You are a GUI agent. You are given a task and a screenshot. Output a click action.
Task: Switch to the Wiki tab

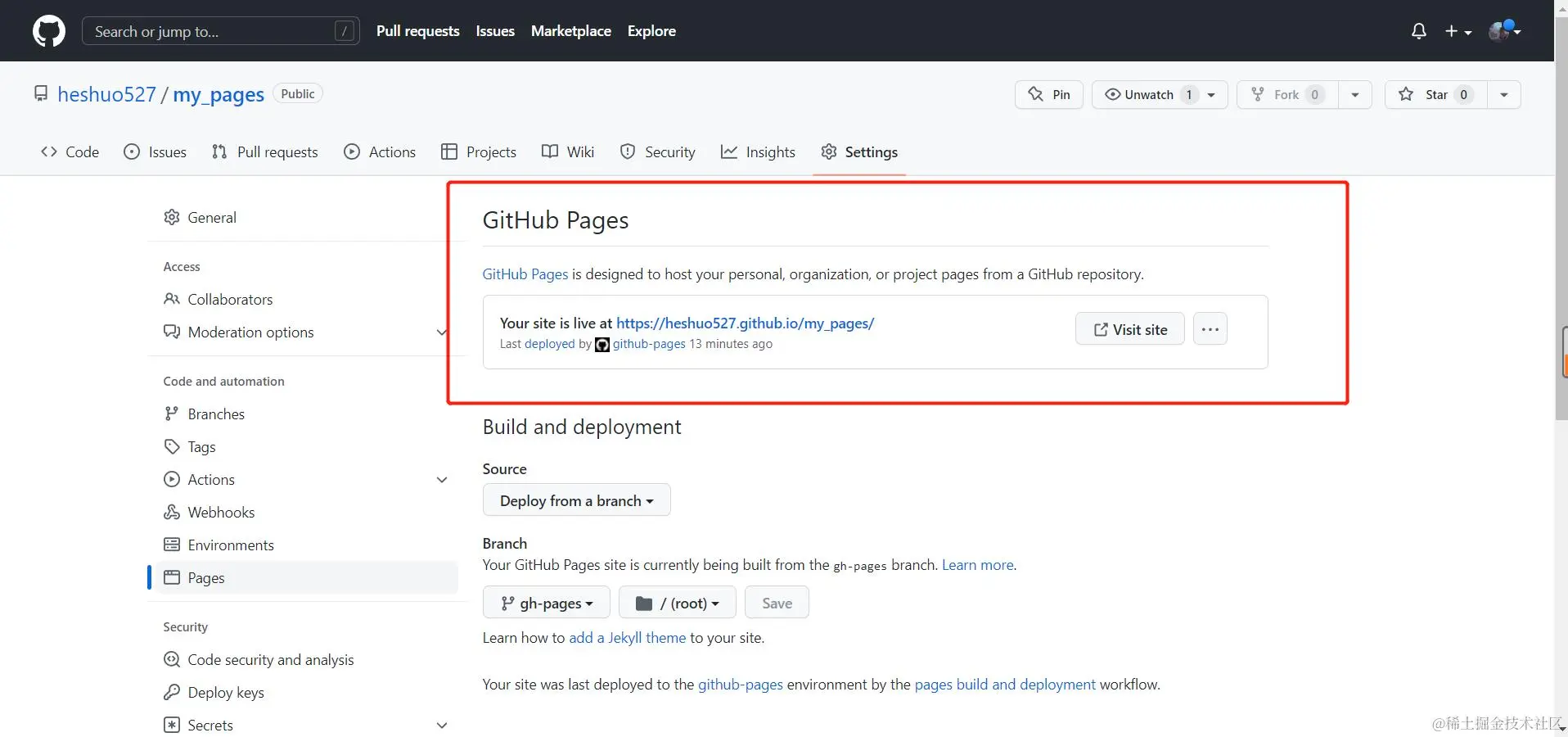point(568,152)
